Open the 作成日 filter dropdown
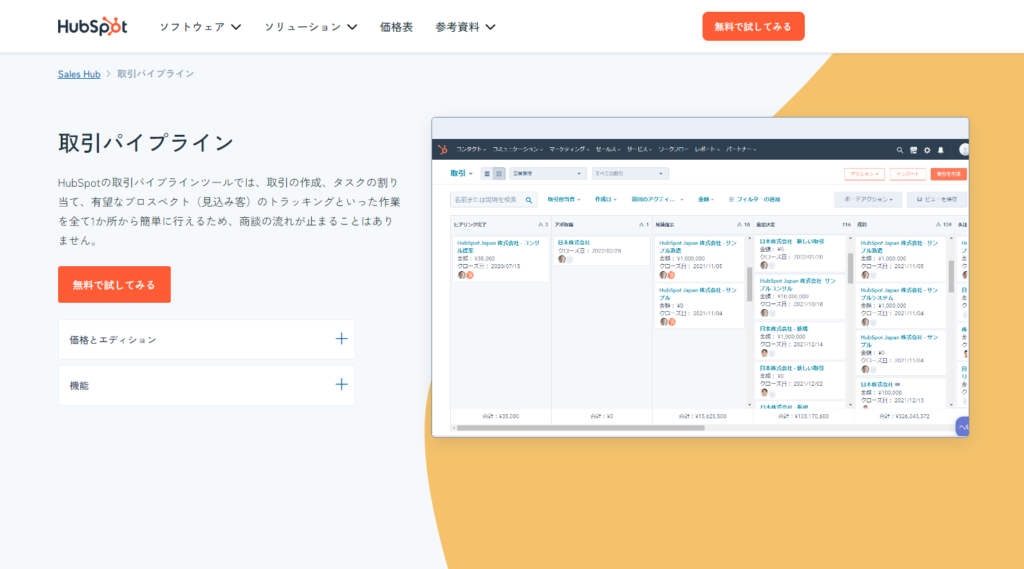This screenshot has height=569, width=1024. coord(605,199)
